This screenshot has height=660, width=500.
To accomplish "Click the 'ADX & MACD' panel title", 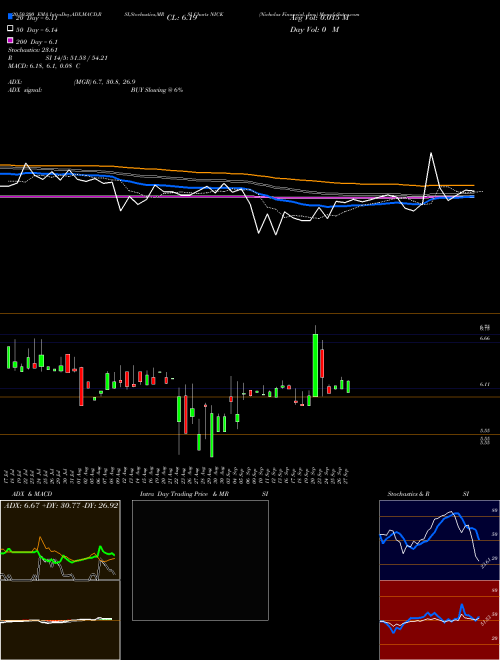I will tap(32, 494).
